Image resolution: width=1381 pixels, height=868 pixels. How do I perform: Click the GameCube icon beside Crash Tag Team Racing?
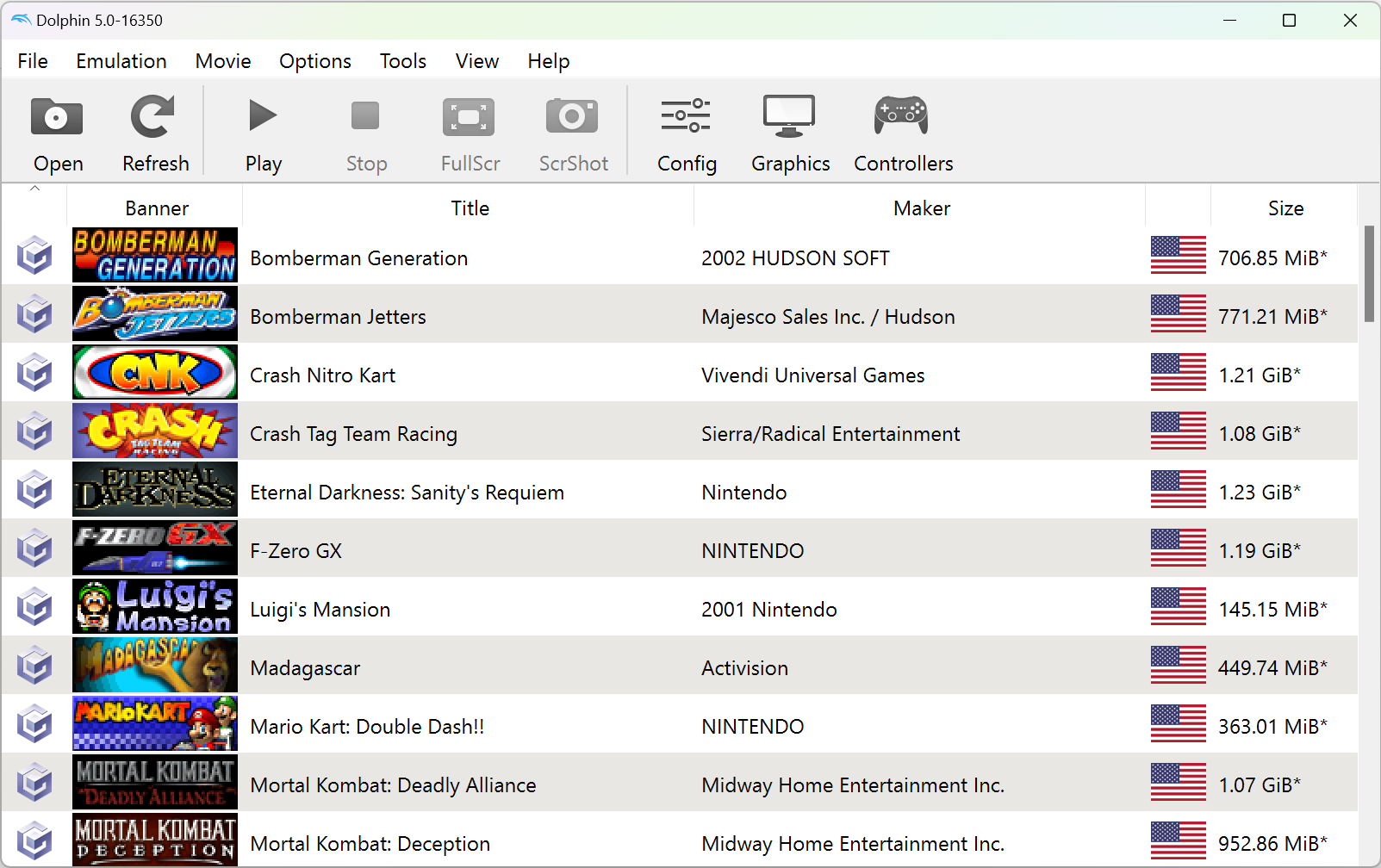(35, 431)
